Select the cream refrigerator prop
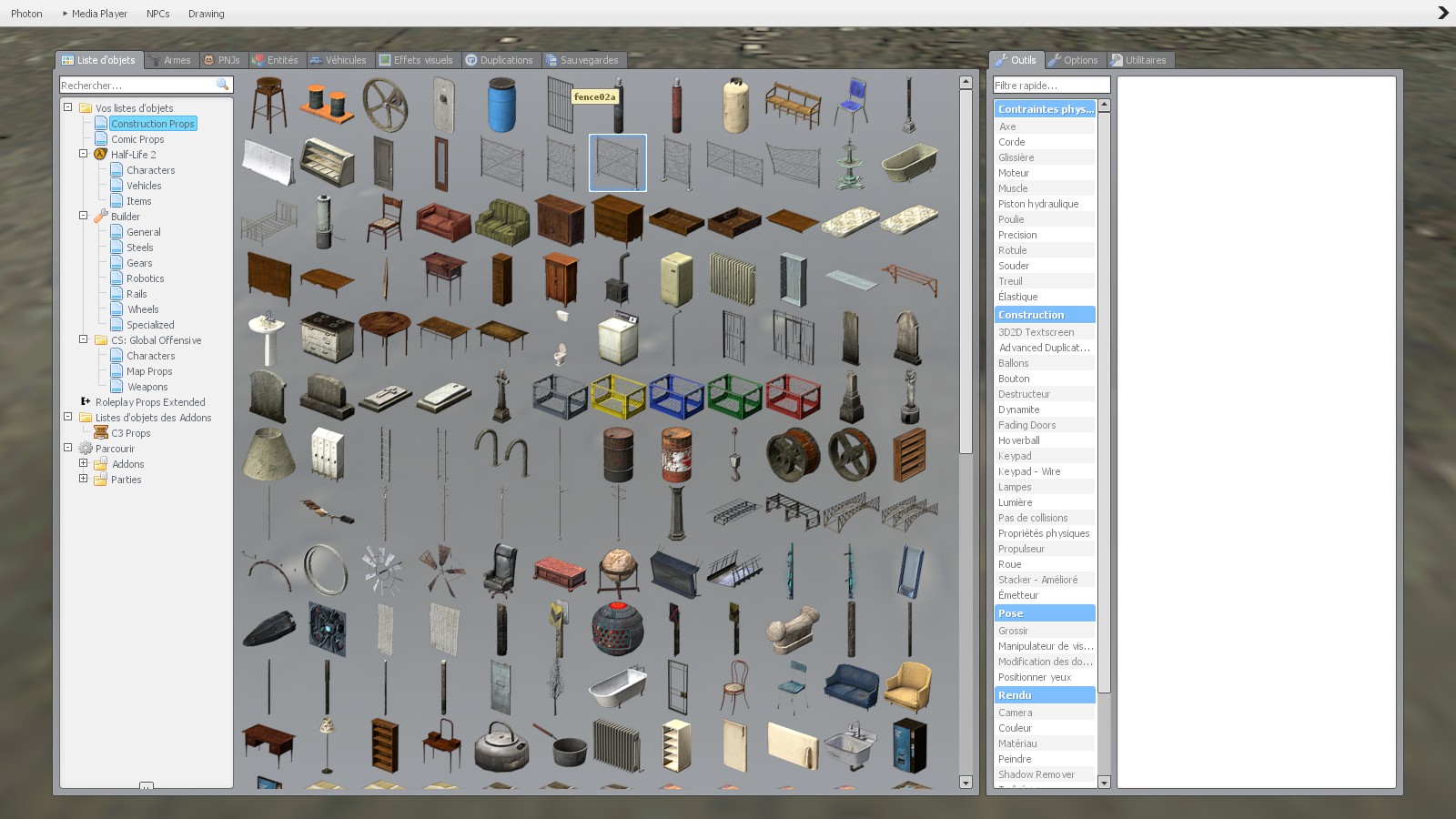This screenshot has height=819, width=1456. point(676,279)
